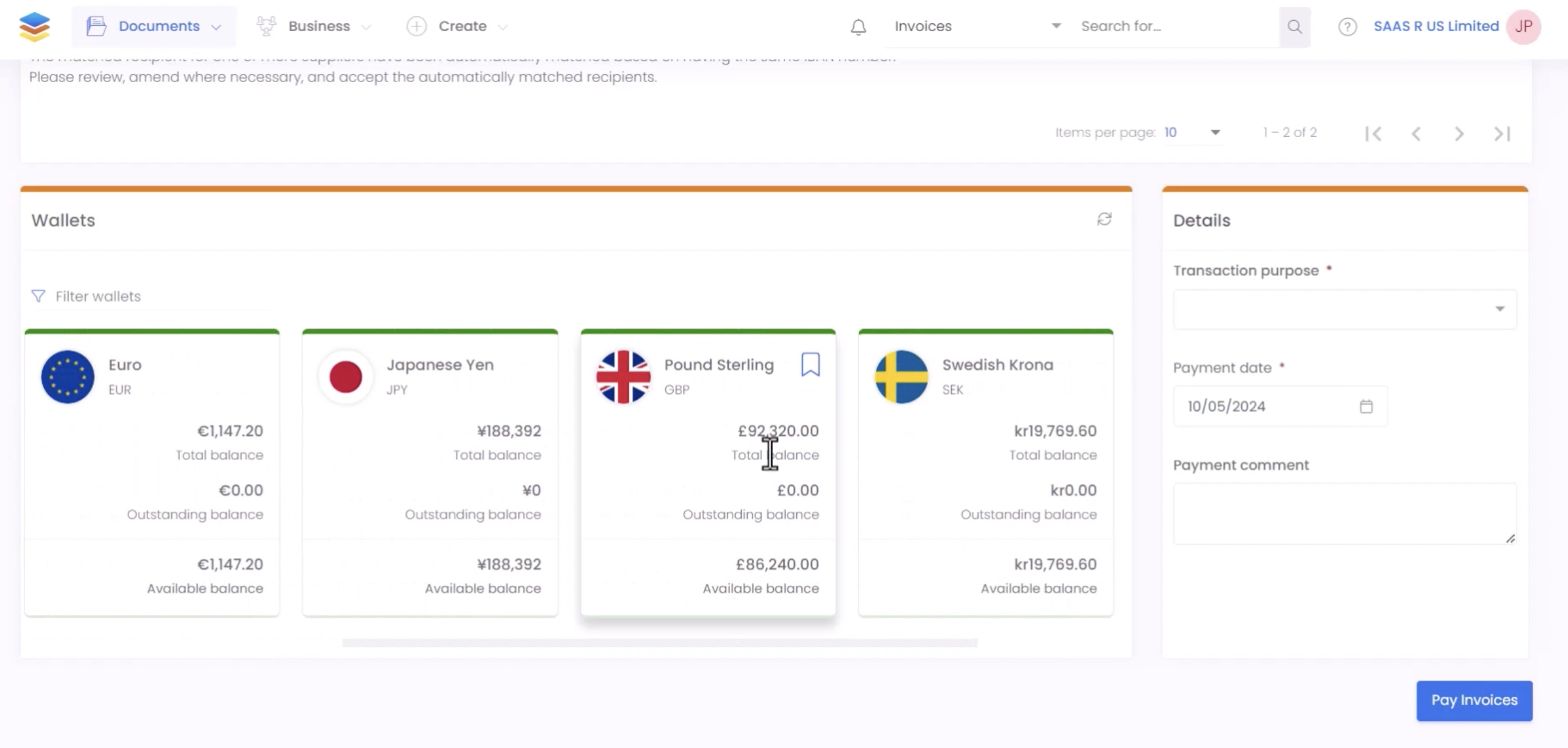The height and width of the screenshot is (748, 1568).
Task: Click the Filter wallets funnel icon
Action: tap(38, 296)
